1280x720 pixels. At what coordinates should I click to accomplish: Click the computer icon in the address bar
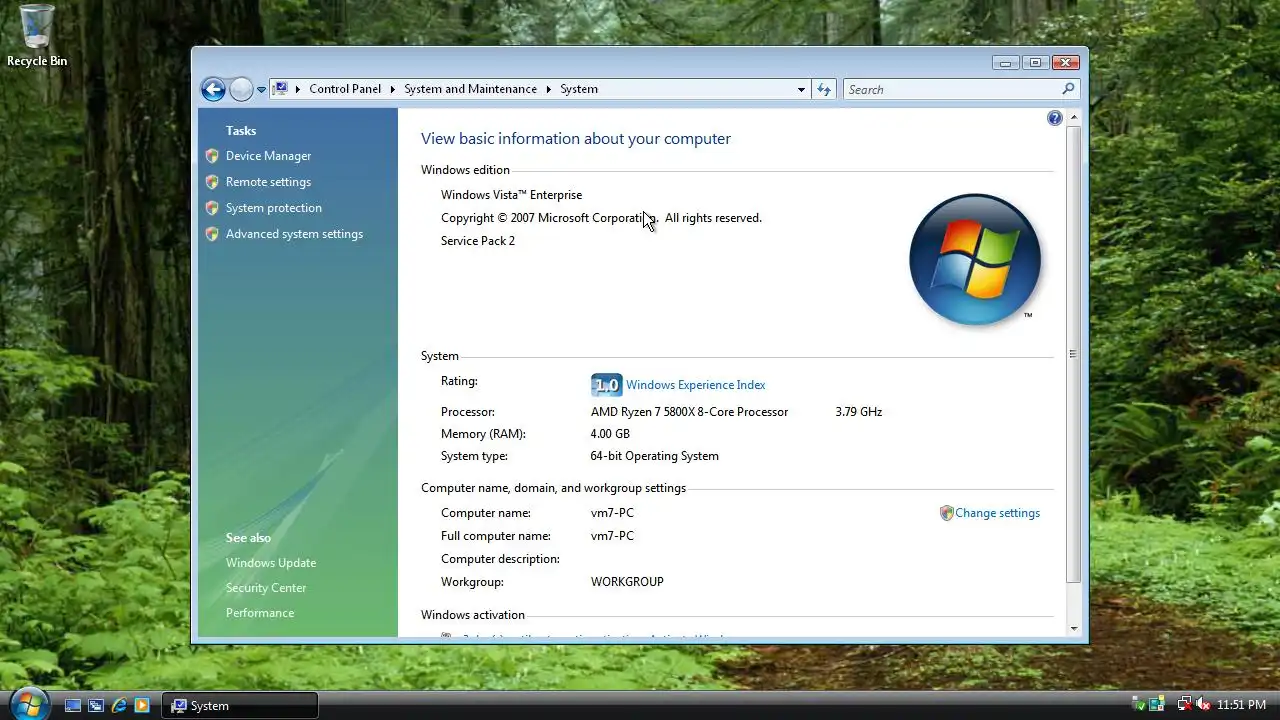(281, 89)
